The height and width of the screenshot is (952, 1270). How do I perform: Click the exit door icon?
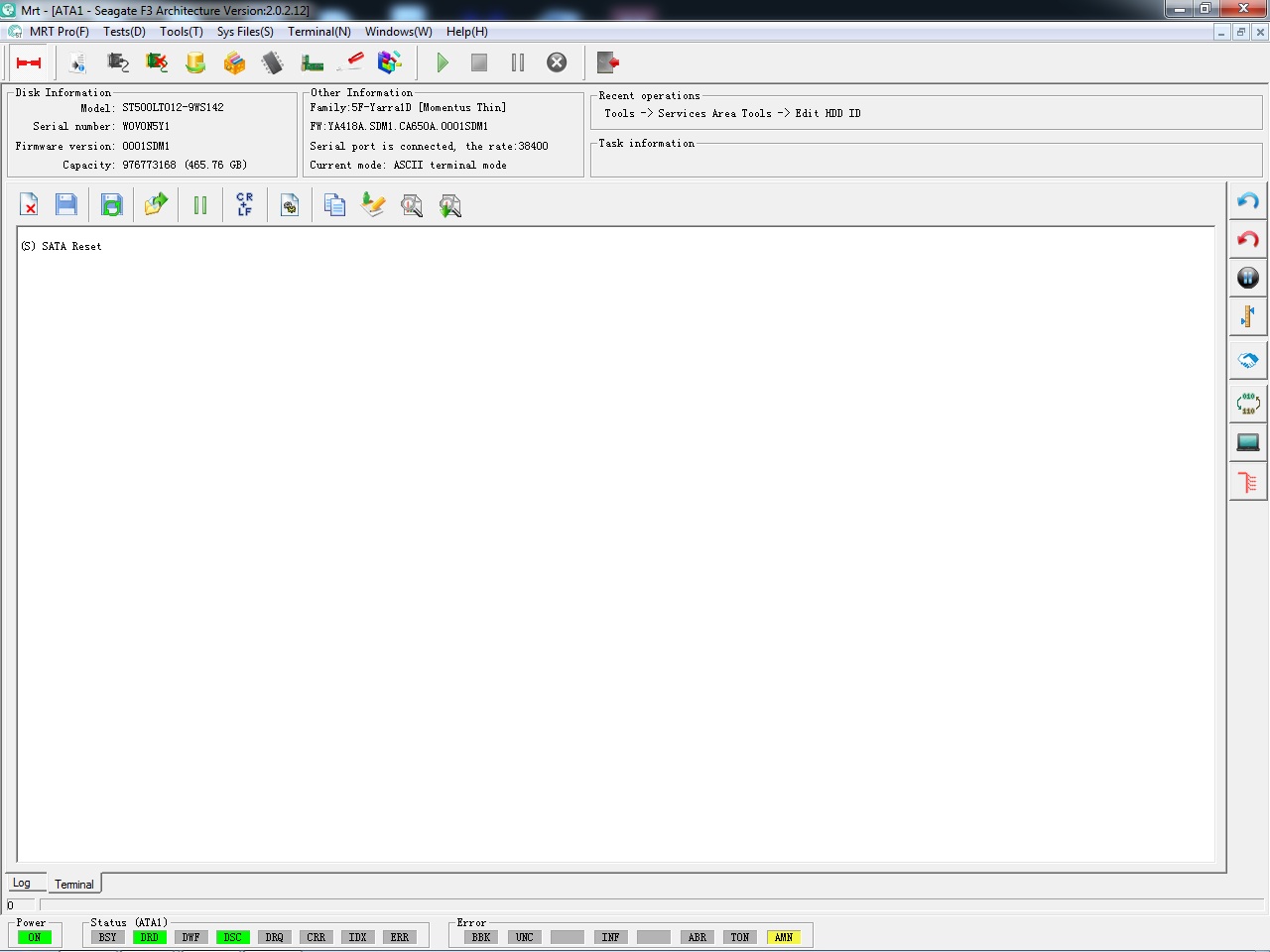[608, 62]
